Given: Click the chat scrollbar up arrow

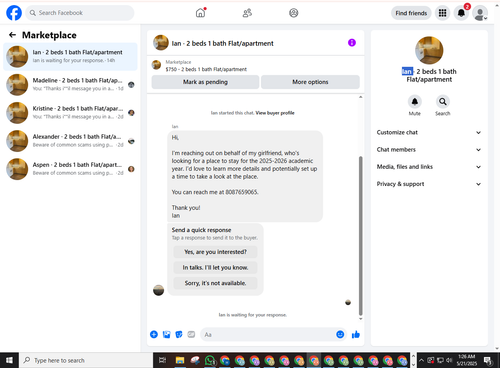Looking at the screenshot, I should [x=360, y=97].
